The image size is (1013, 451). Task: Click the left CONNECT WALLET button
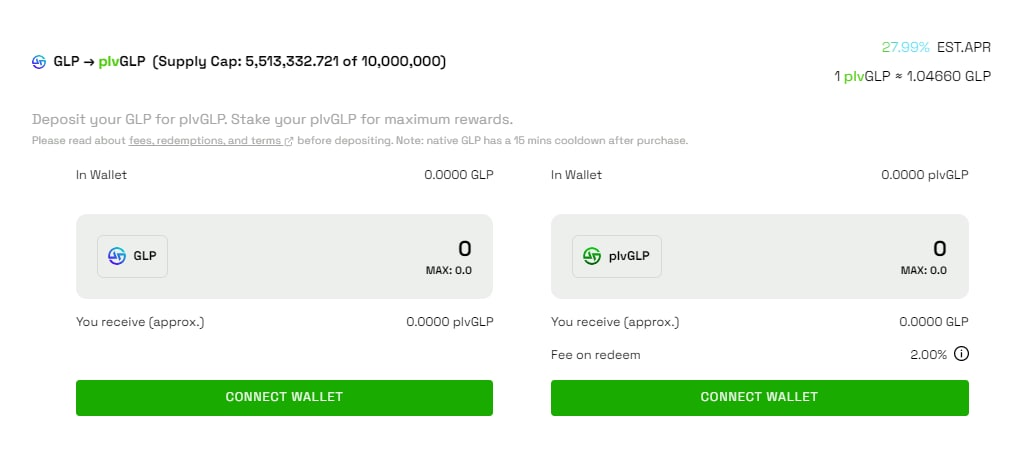pyautogui.click(x=284, y=397)
